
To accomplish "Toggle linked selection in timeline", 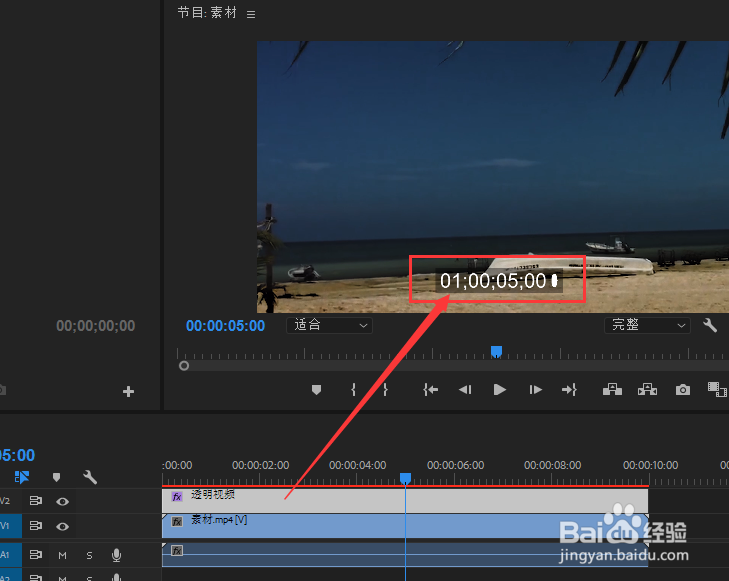I will coord(22,477).
